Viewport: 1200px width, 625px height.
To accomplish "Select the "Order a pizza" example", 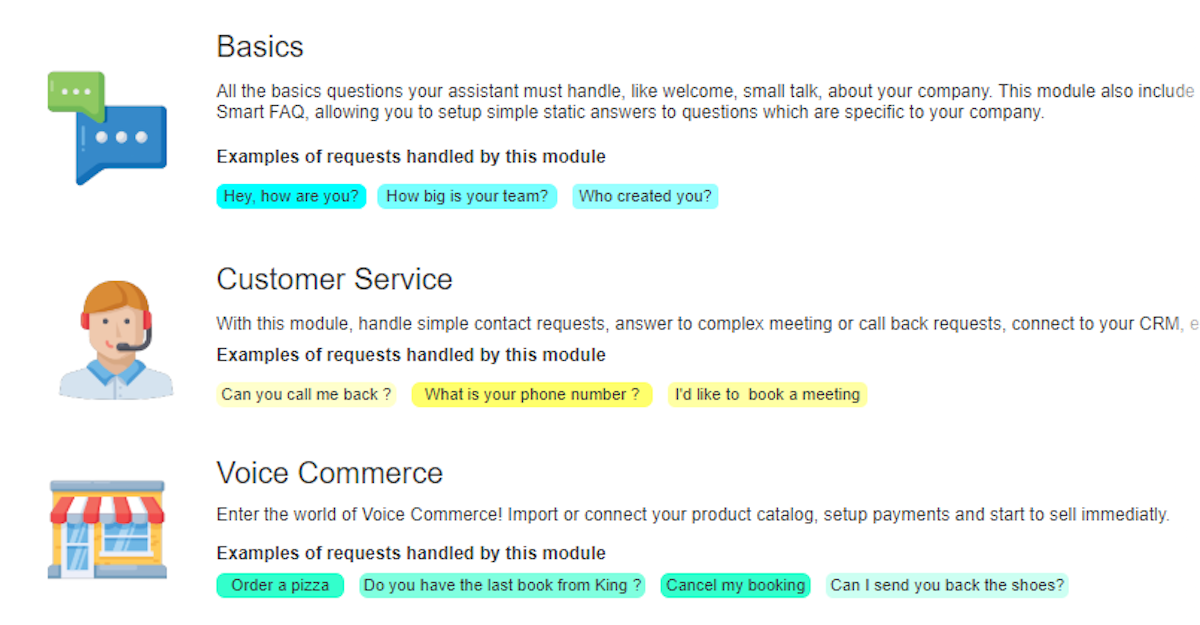I will [x=280, y=585].
